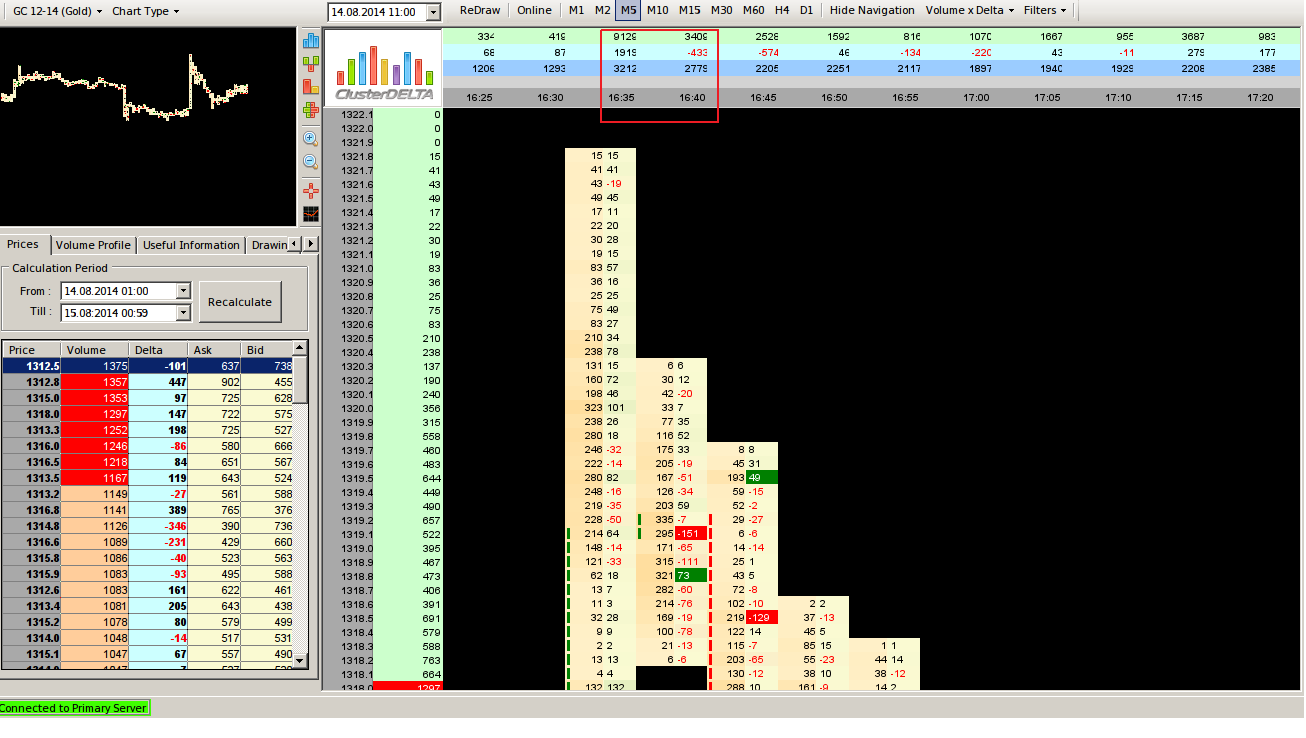Open the GC 12-14 (Gold) instrument dropdown

coord(52,11)
